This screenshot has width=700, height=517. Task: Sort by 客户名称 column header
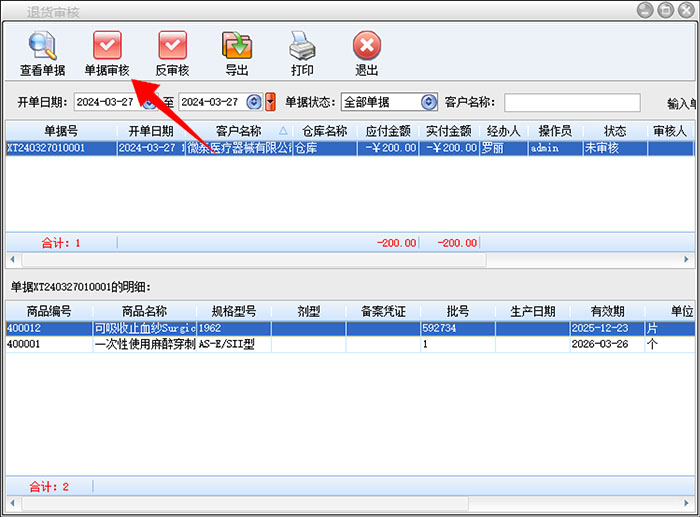[238, 131]
